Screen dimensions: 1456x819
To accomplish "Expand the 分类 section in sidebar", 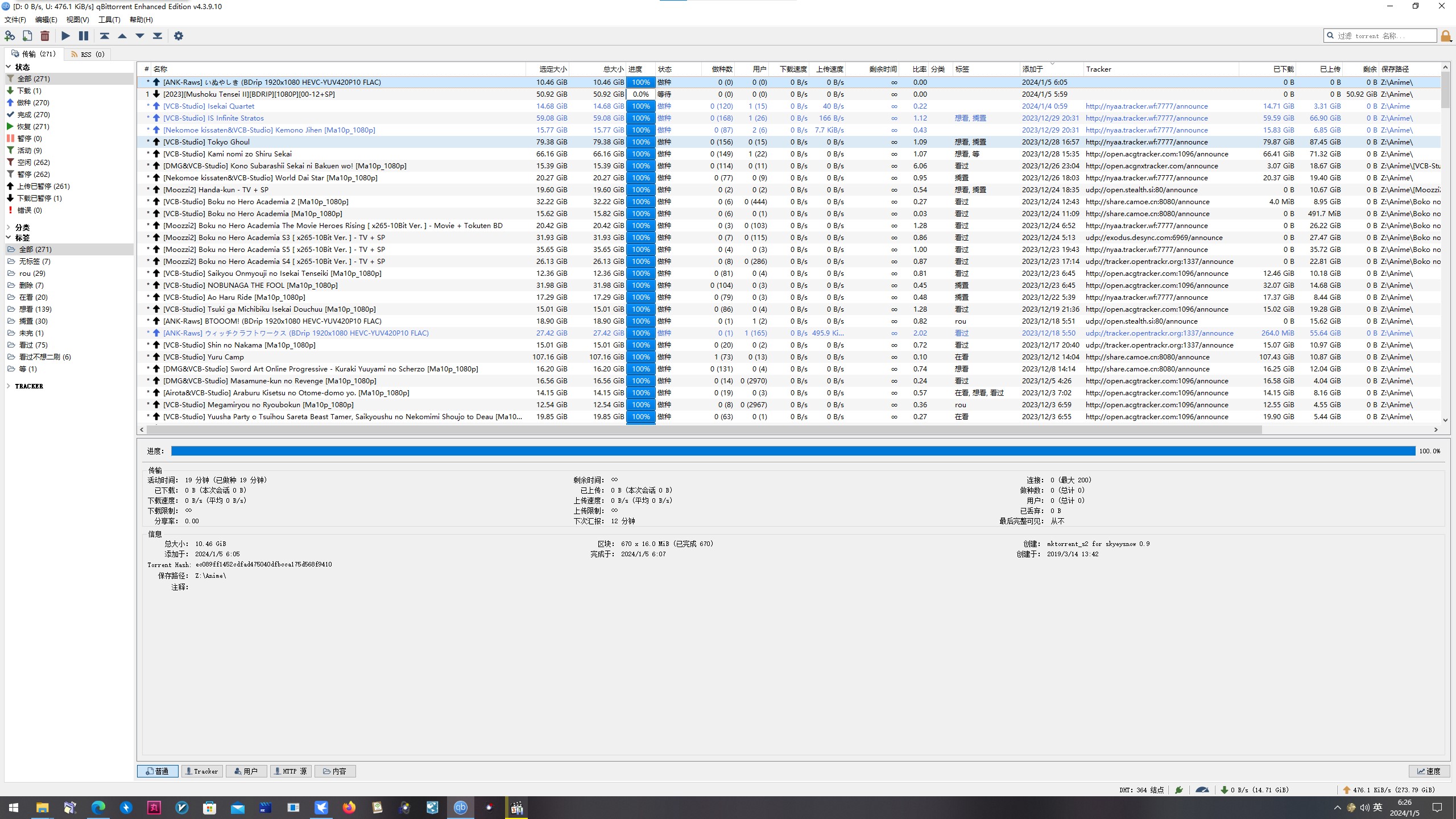I will coord(9,227).
